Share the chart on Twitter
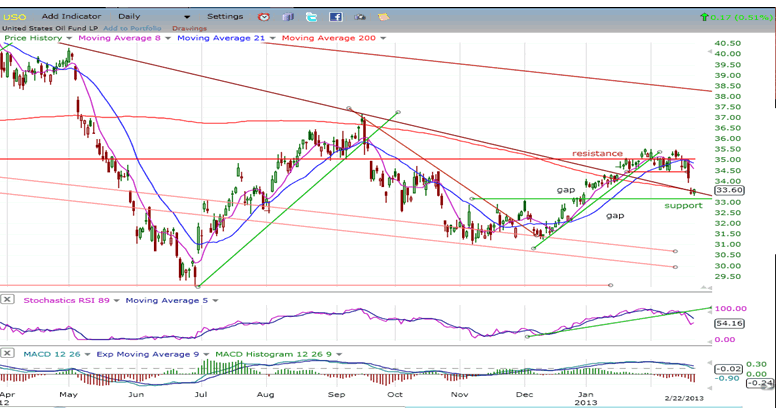The width and height of the screenshot is (777, 420). 312,17
